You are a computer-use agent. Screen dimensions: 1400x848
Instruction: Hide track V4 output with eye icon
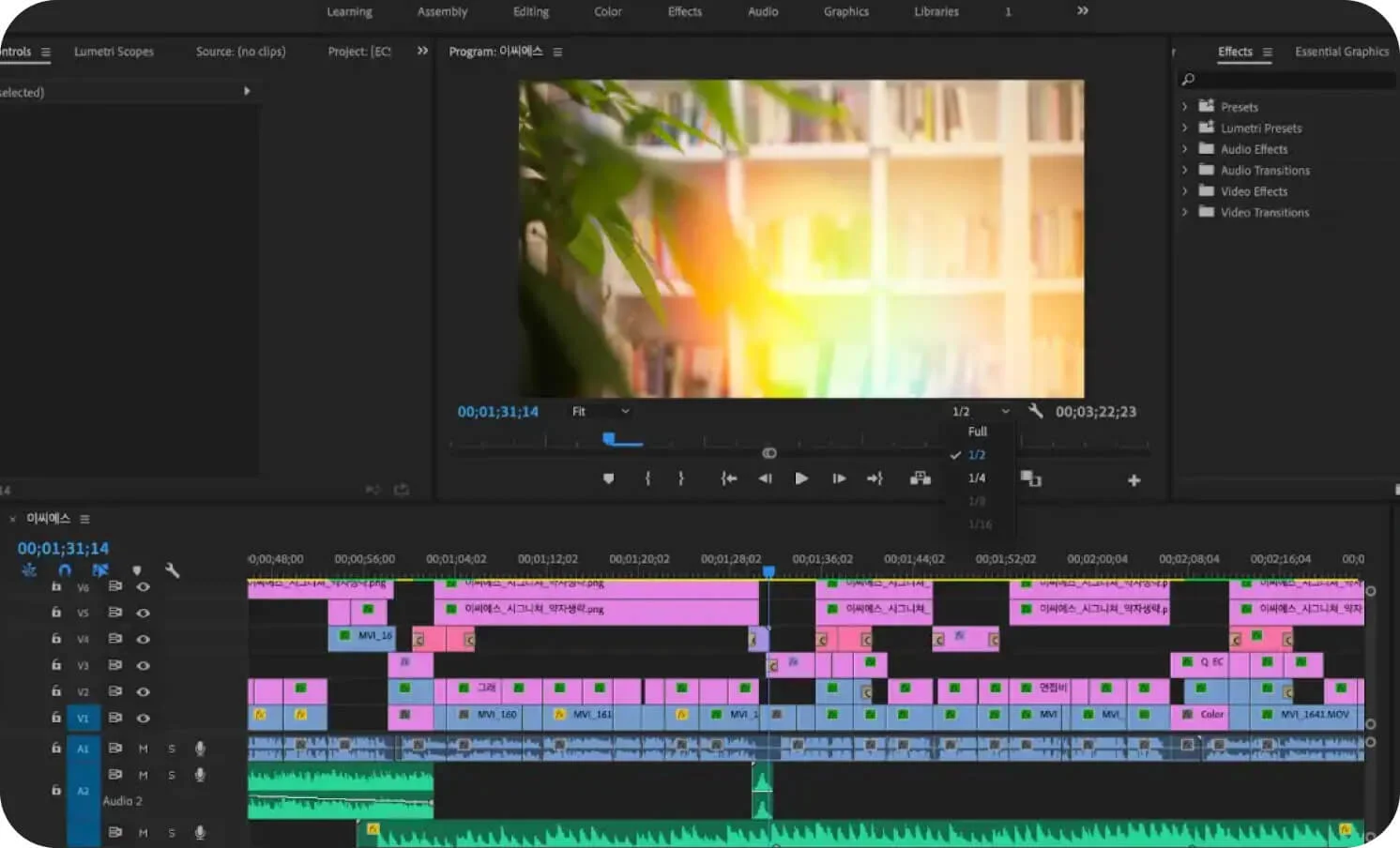(143, 638)
